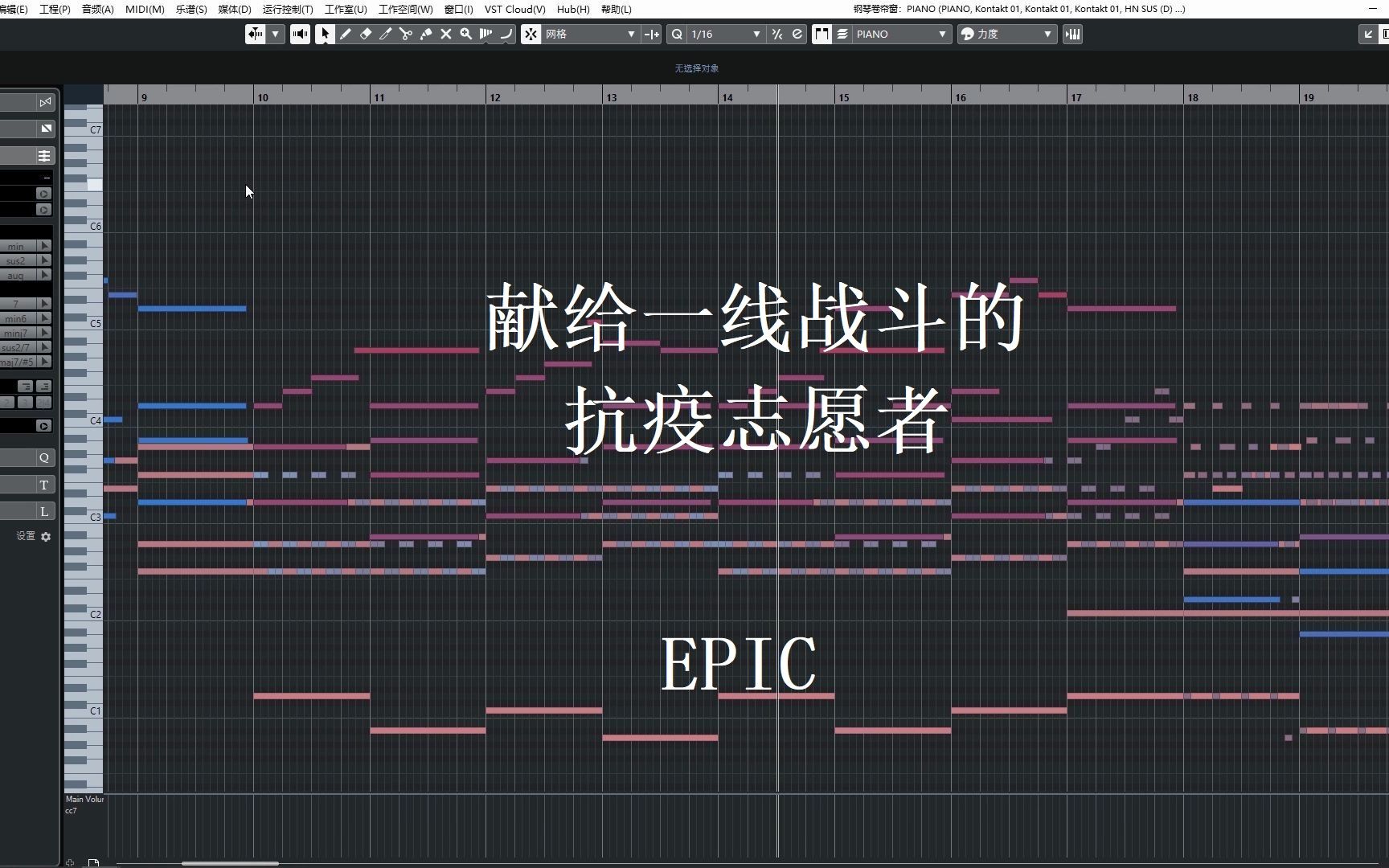
Task: Select the vertical-bars paint tool
Action: coord(486,34)
